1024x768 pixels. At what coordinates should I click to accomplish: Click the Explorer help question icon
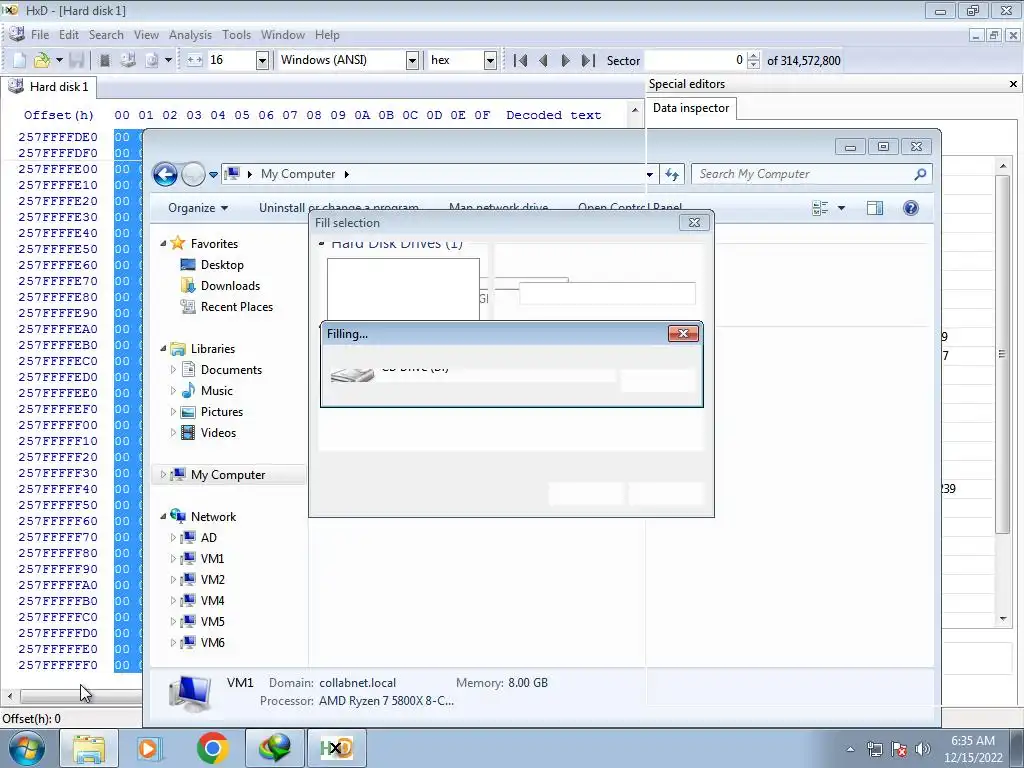[911, 208]
